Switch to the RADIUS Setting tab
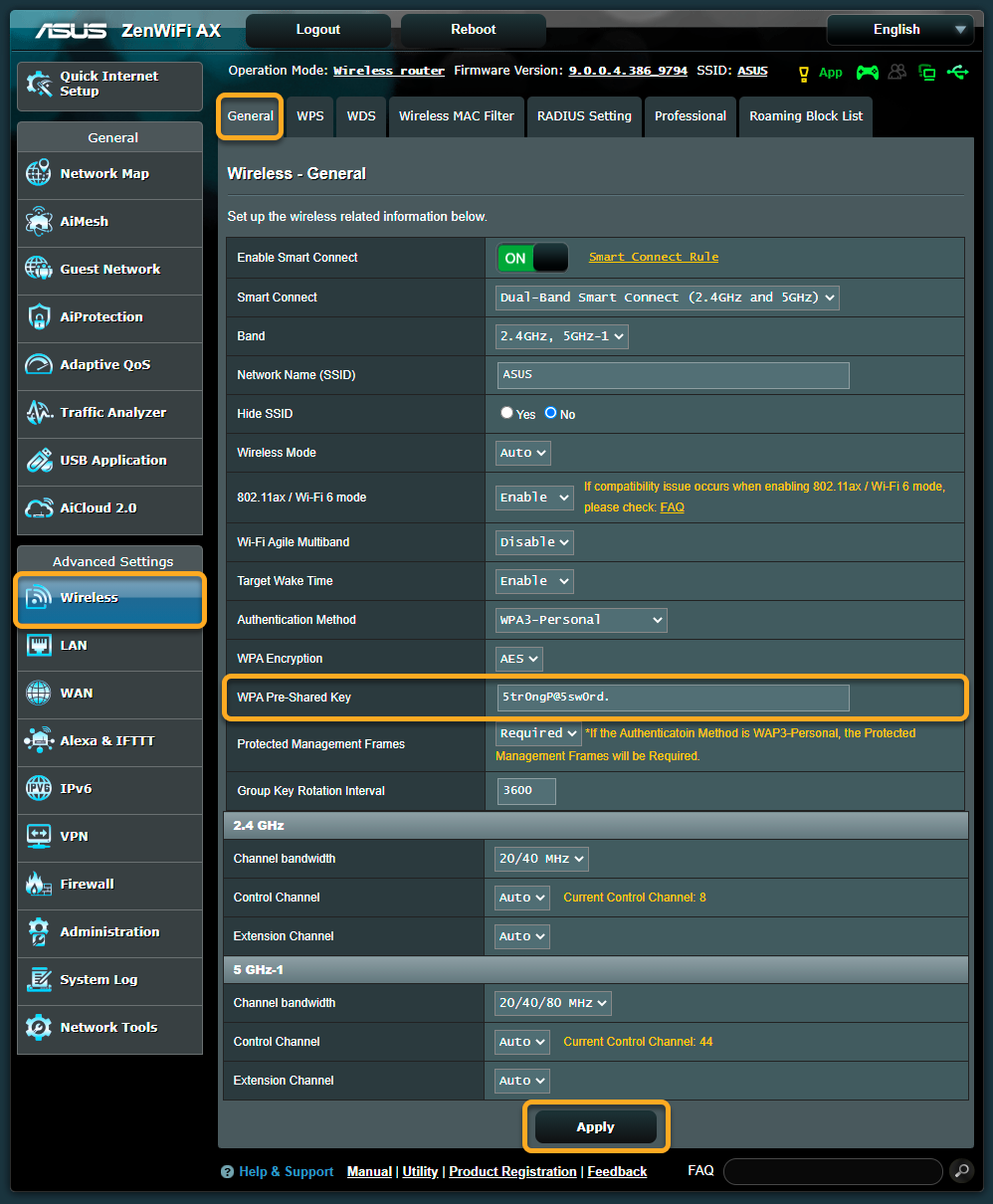993x1204 pixels. (584, 116)
